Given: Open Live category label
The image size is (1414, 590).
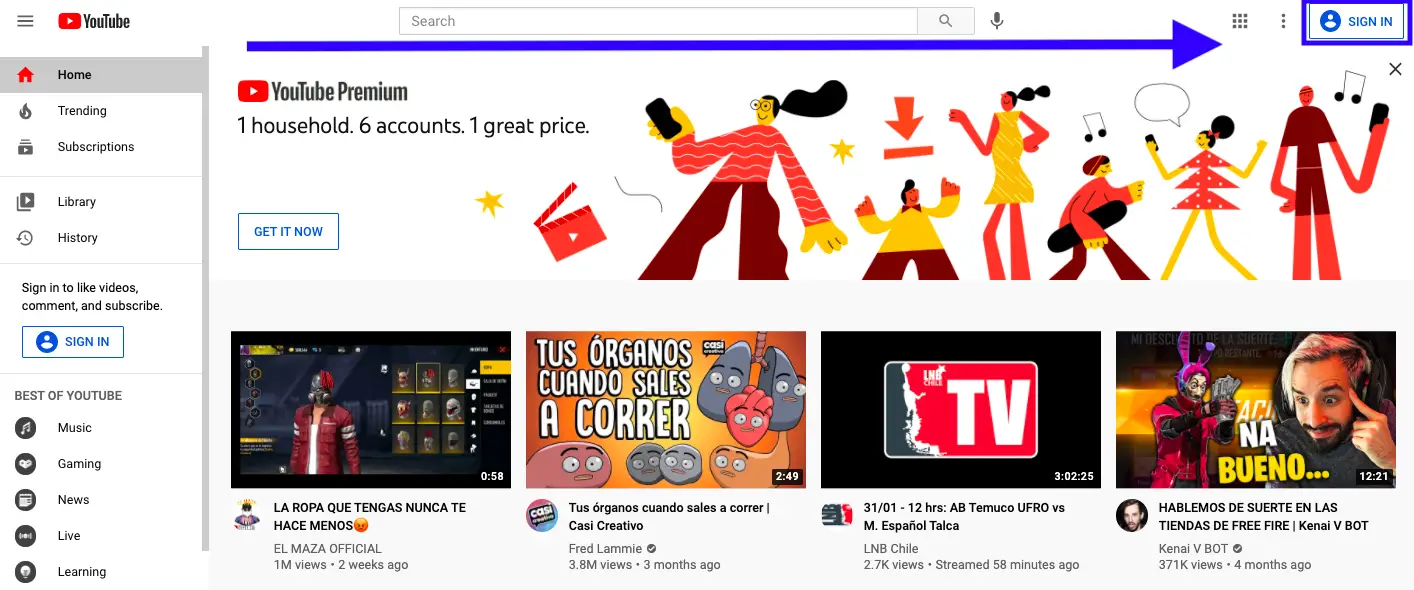Looking at the screenshot, I should [x=69, y=536].
